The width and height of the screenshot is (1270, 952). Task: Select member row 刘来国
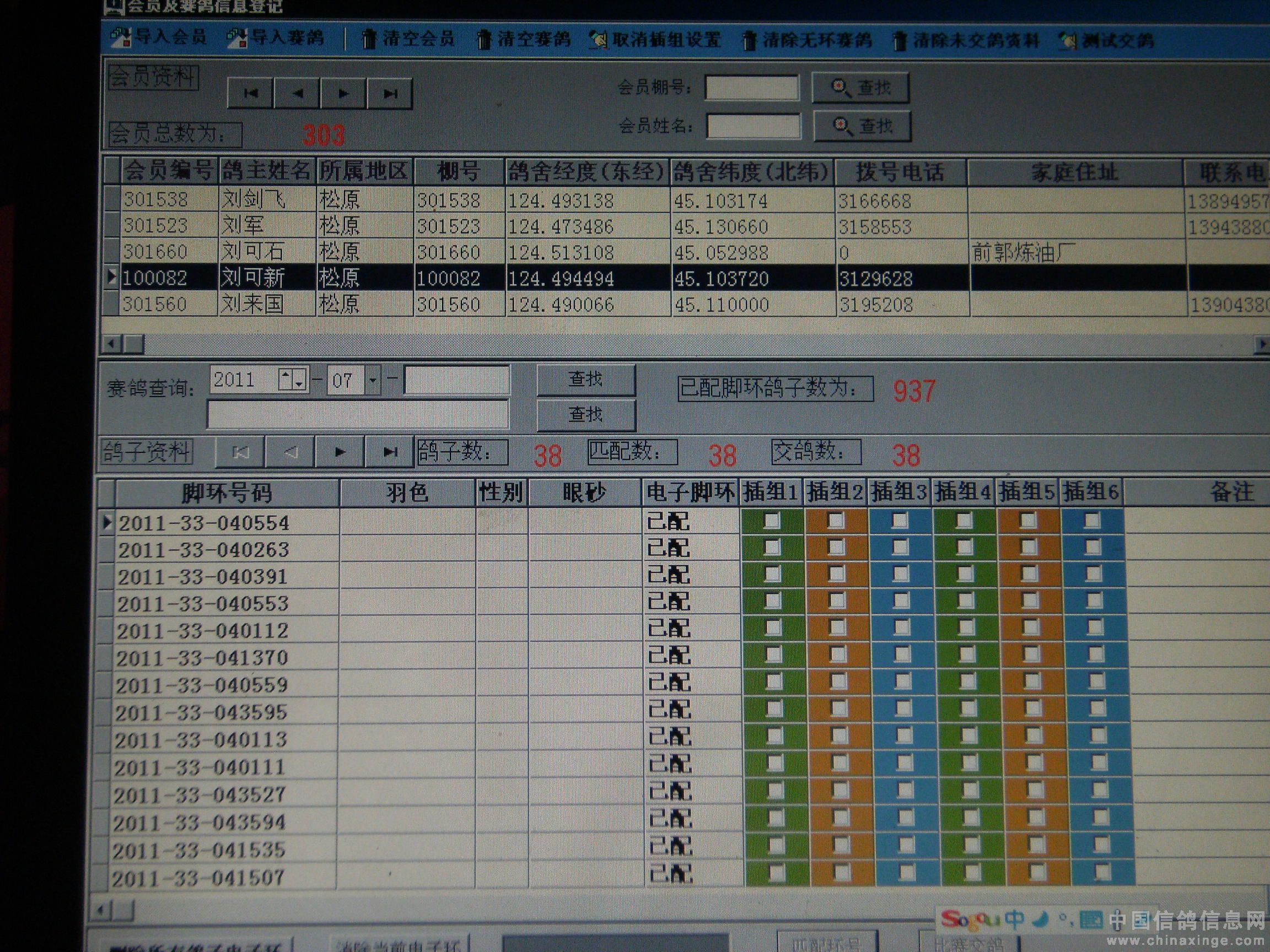coord(252,304)
